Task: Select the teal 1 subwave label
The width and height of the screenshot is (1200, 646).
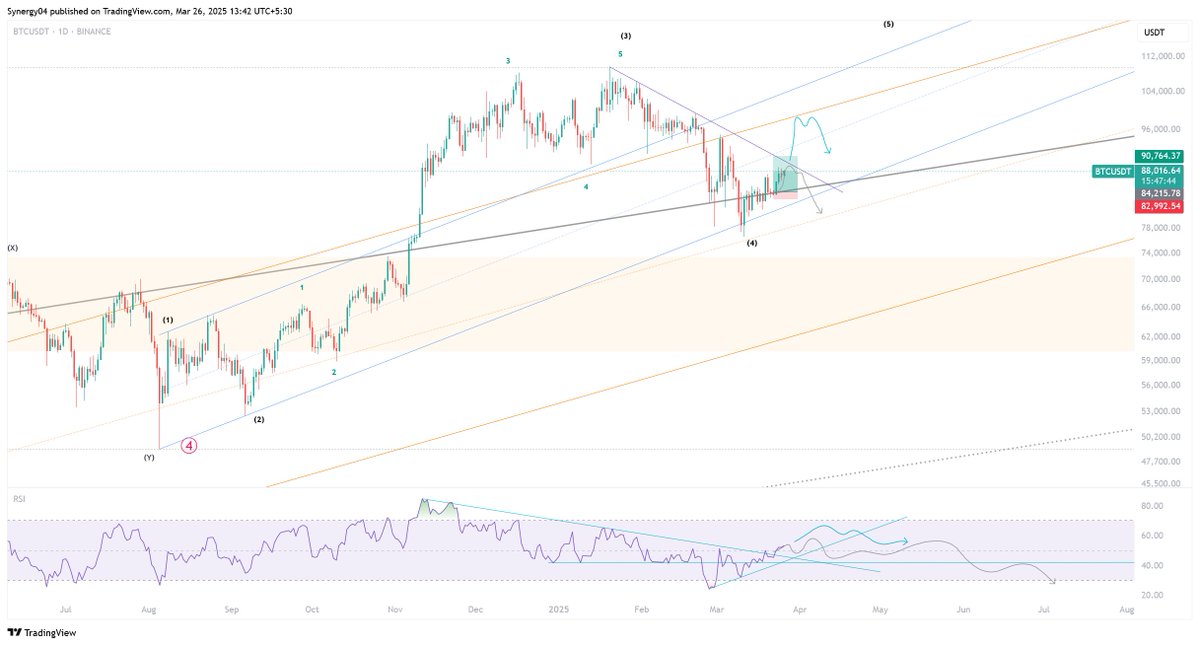Action: click(x=302, y=288)
